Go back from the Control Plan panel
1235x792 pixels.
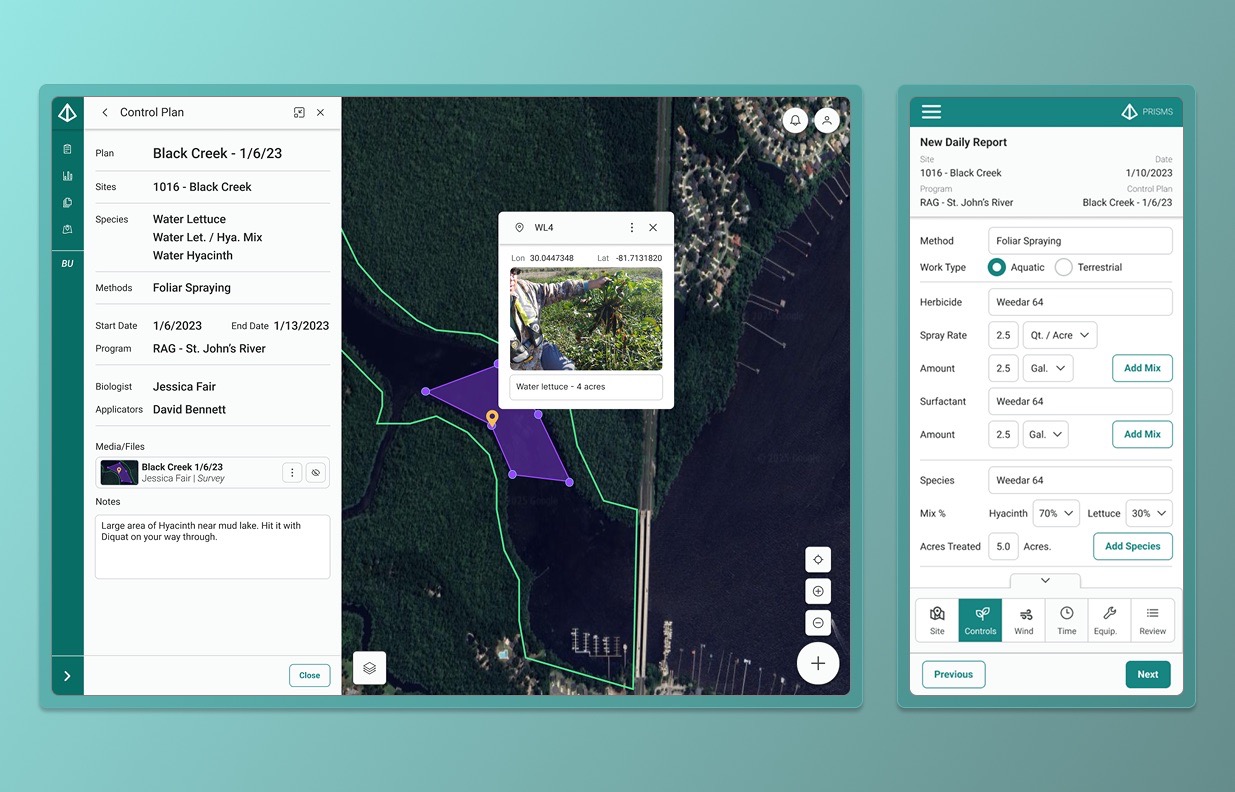105,113
